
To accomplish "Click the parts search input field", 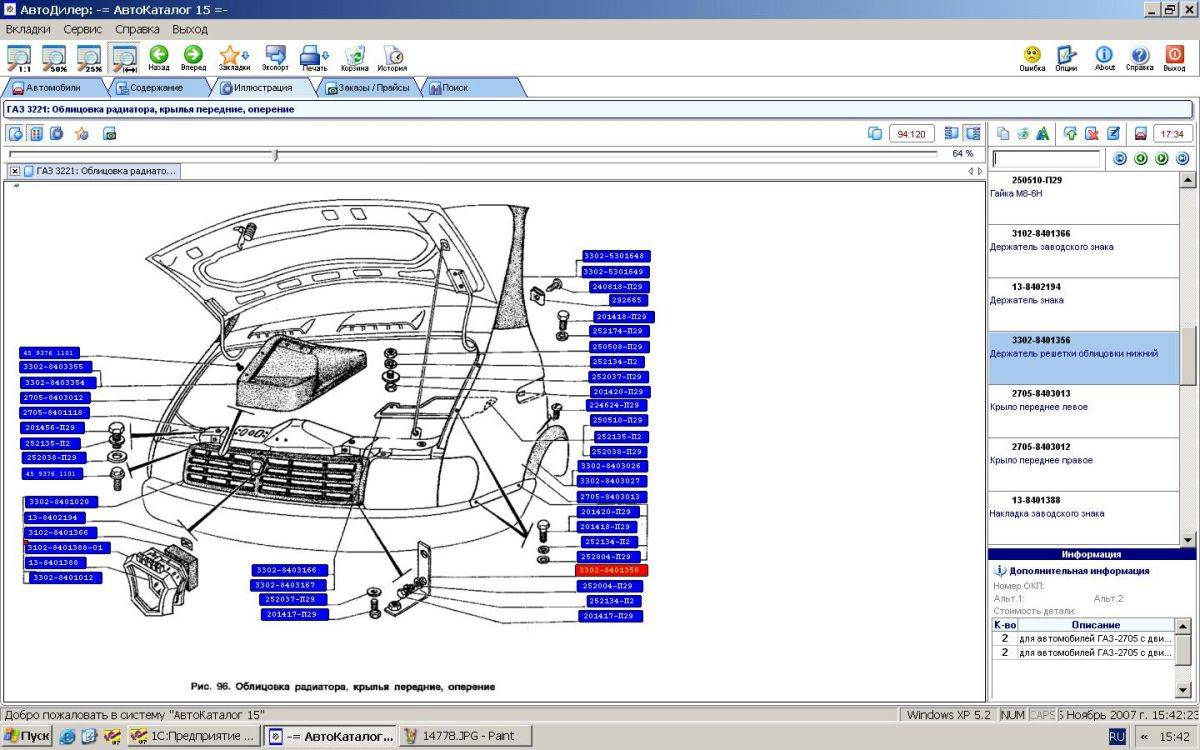I will 1046,158.
